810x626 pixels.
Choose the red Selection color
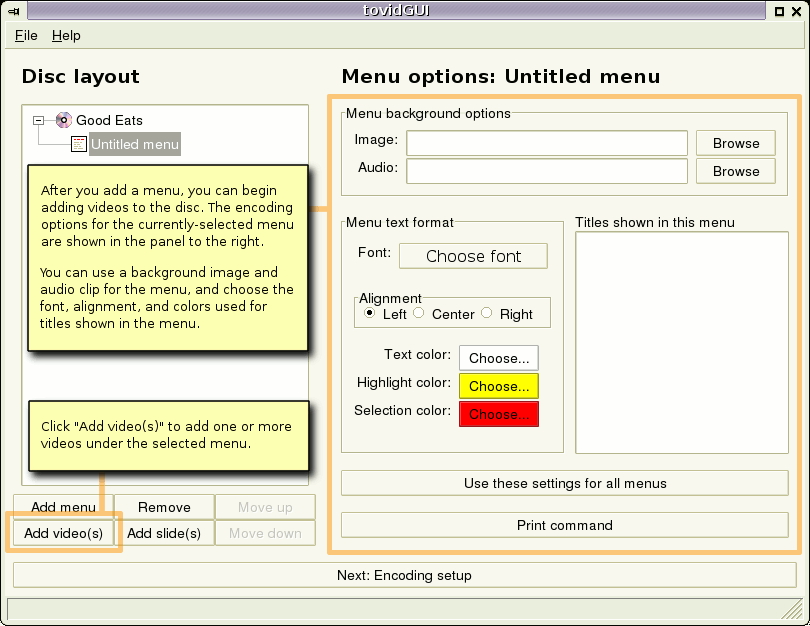tap(498, 413)
